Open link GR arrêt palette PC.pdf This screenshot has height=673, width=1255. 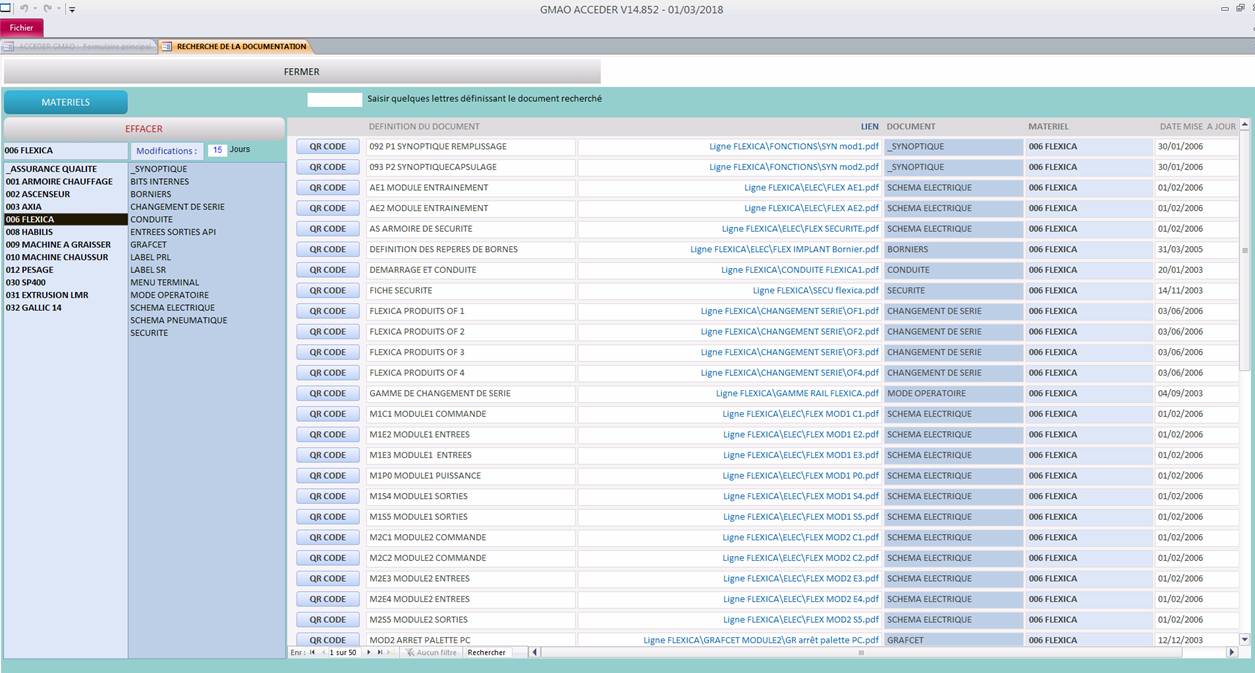tap(761, 640)
